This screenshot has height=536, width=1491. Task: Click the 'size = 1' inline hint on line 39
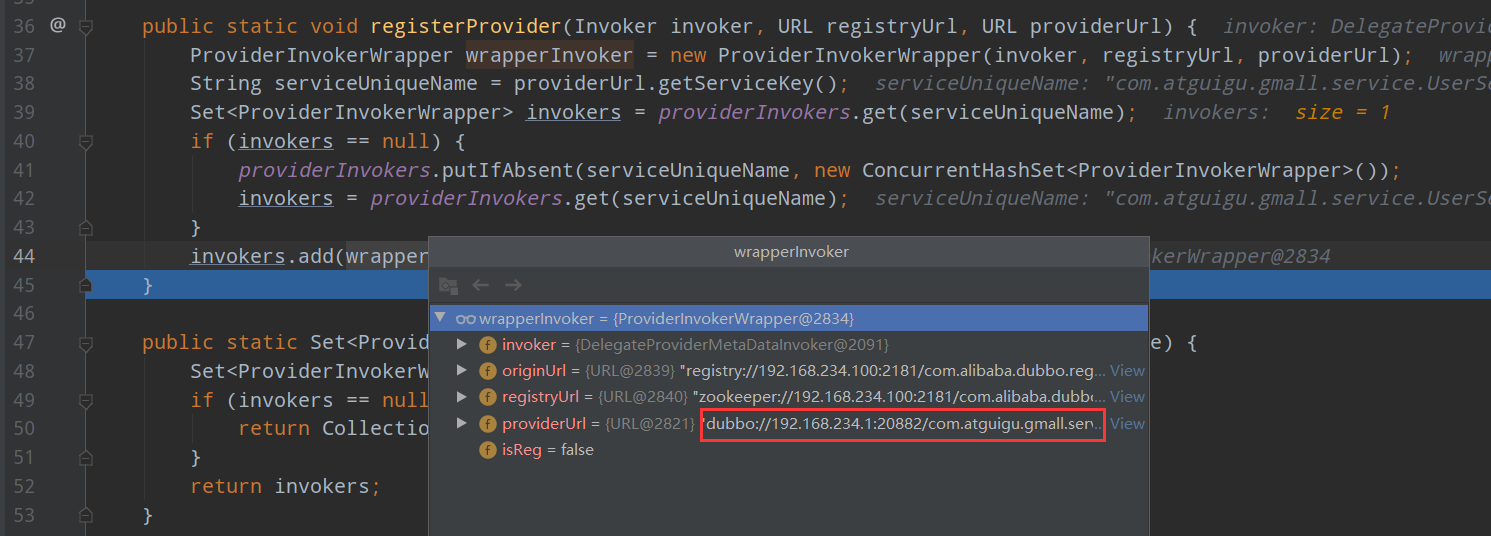tap(1342, 112)
